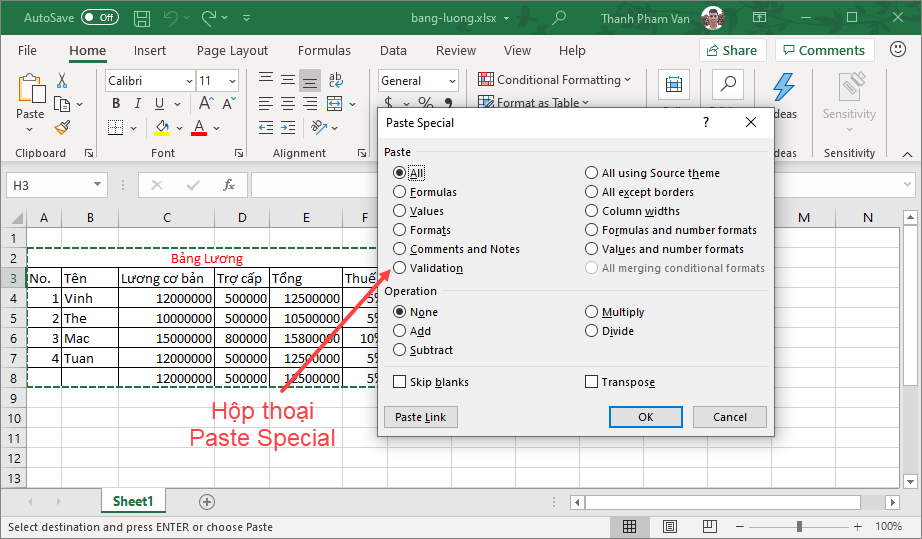Viewport: 922px width, 539px height.
Task: Open Font dialog launcher
Action: [x=239, y=153]
